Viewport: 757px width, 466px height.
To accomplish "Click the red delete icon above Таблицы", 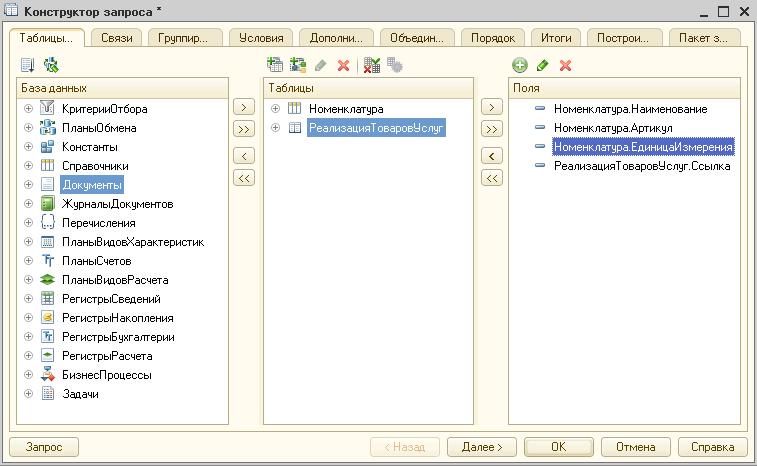I will (x=344, y=65).
